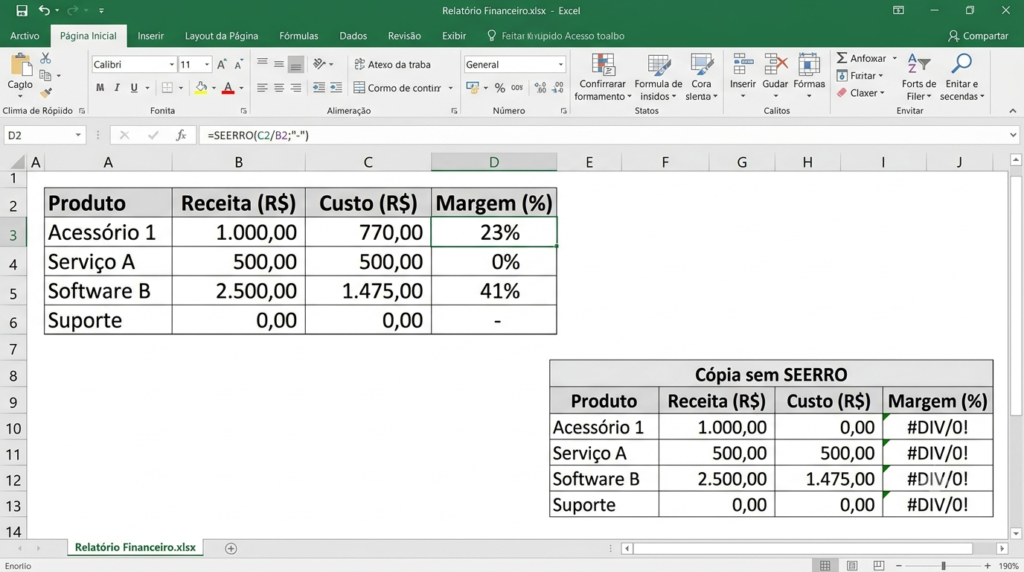Click the Gudar delete cells icon
The height and width of the screenshot is (572, 1024).
pyautogui.click(x=775, y=65)
